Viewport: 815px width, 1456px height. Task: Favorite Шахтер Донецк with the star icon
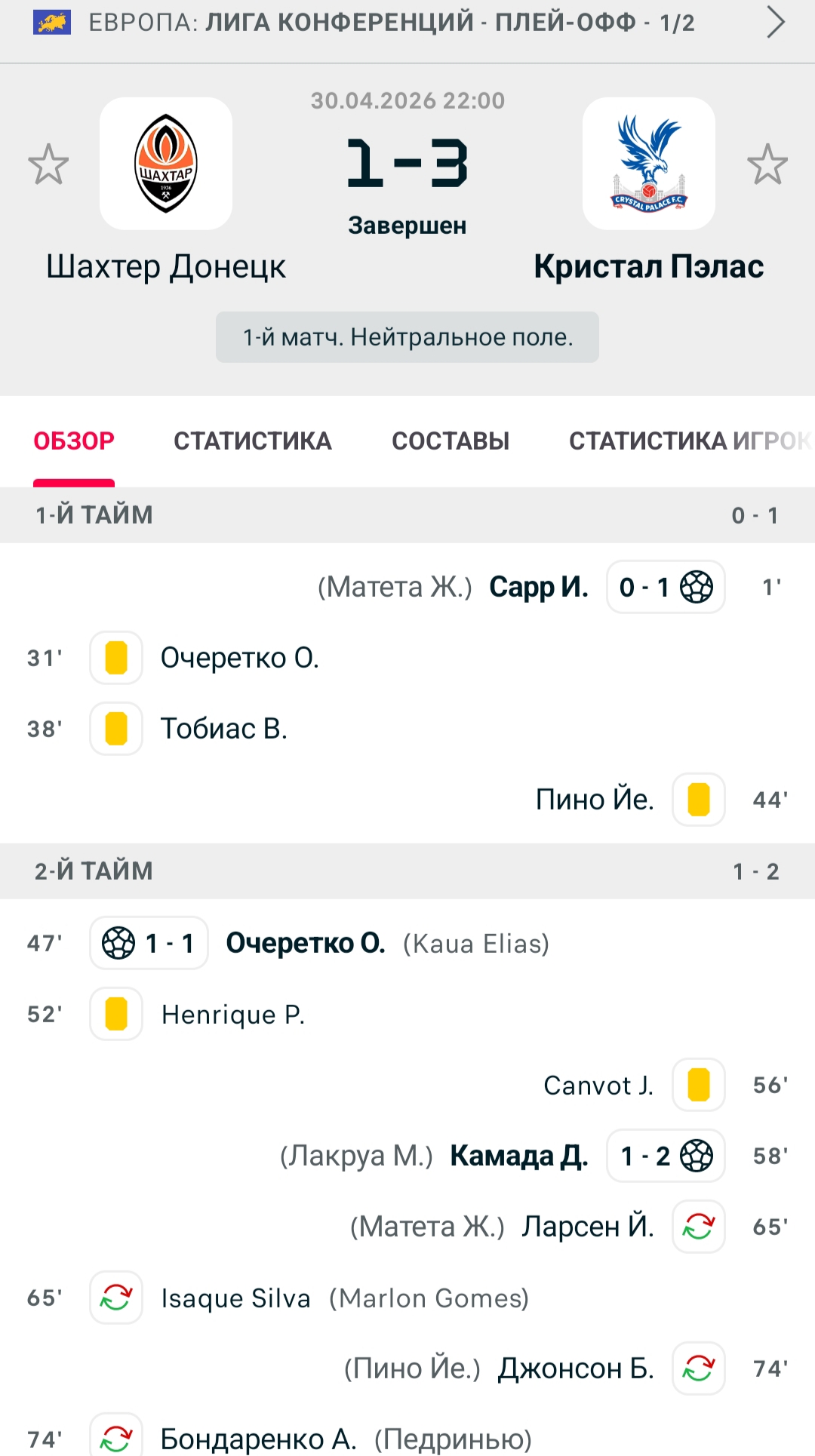(48, 164)
